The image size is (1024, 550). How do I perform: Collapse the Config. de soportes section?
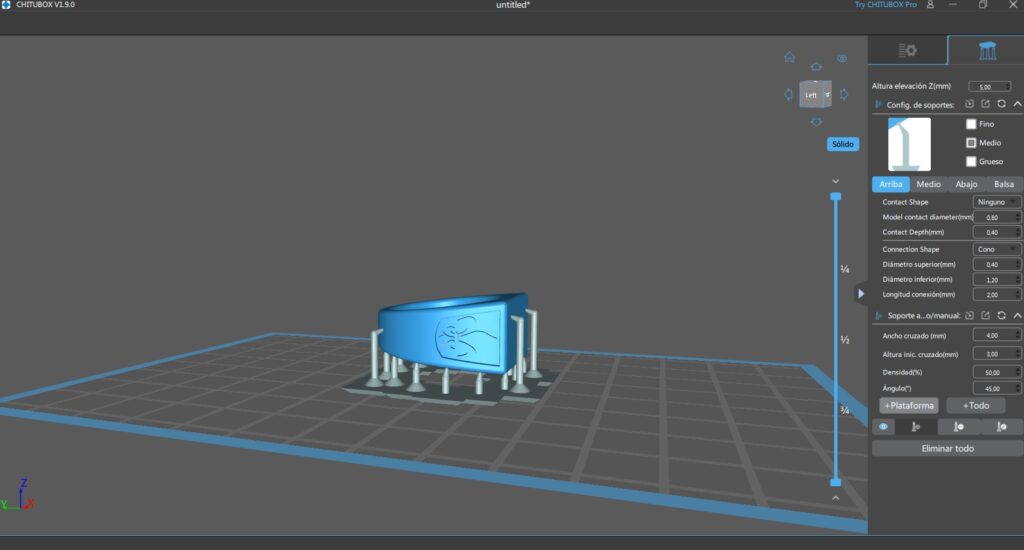pos(1017,104)
